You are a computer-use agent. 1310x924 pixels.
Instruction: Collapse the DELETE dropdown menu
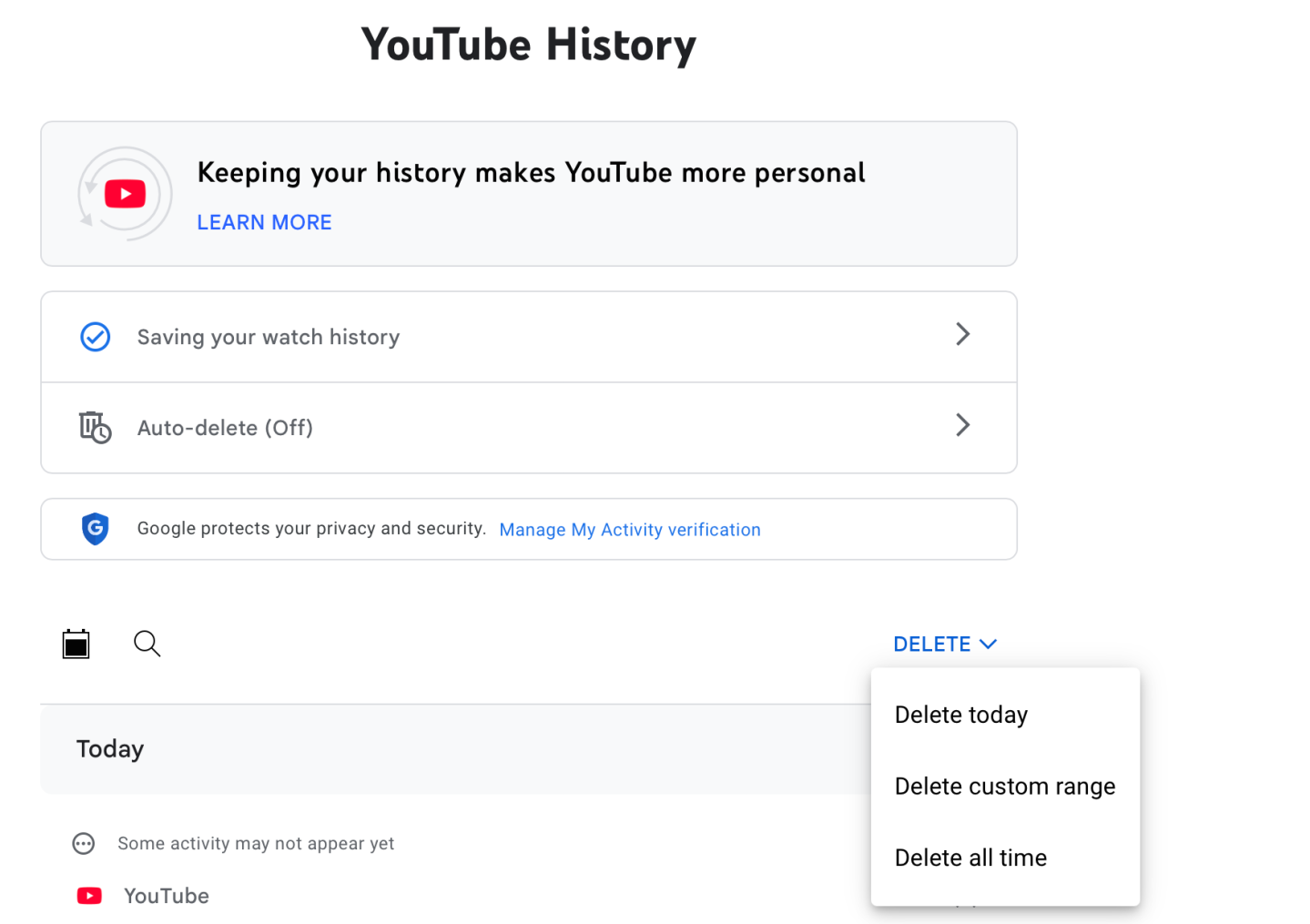pos(944,645)
